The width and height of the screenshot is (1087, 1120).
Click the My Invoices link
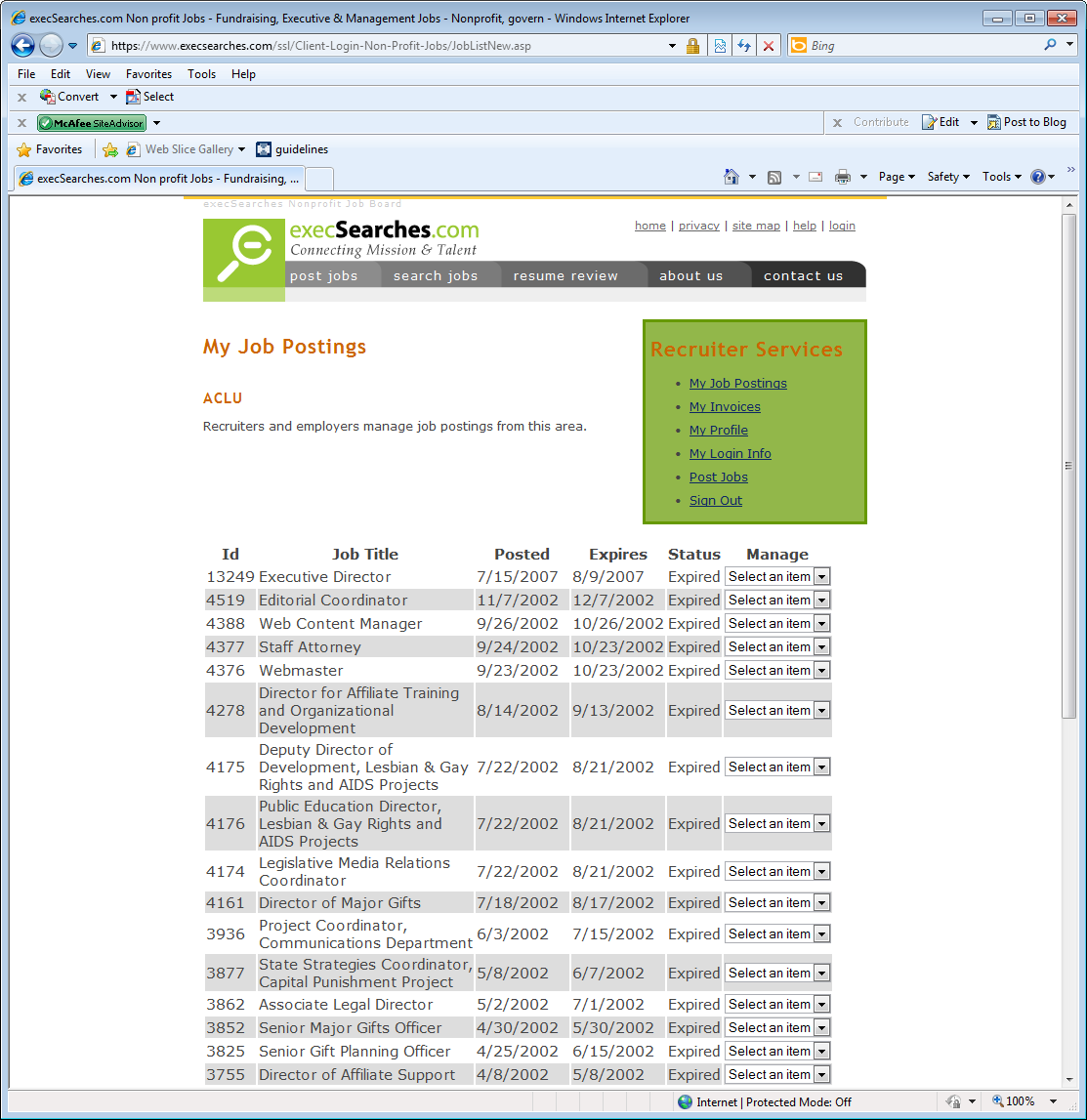725,406
